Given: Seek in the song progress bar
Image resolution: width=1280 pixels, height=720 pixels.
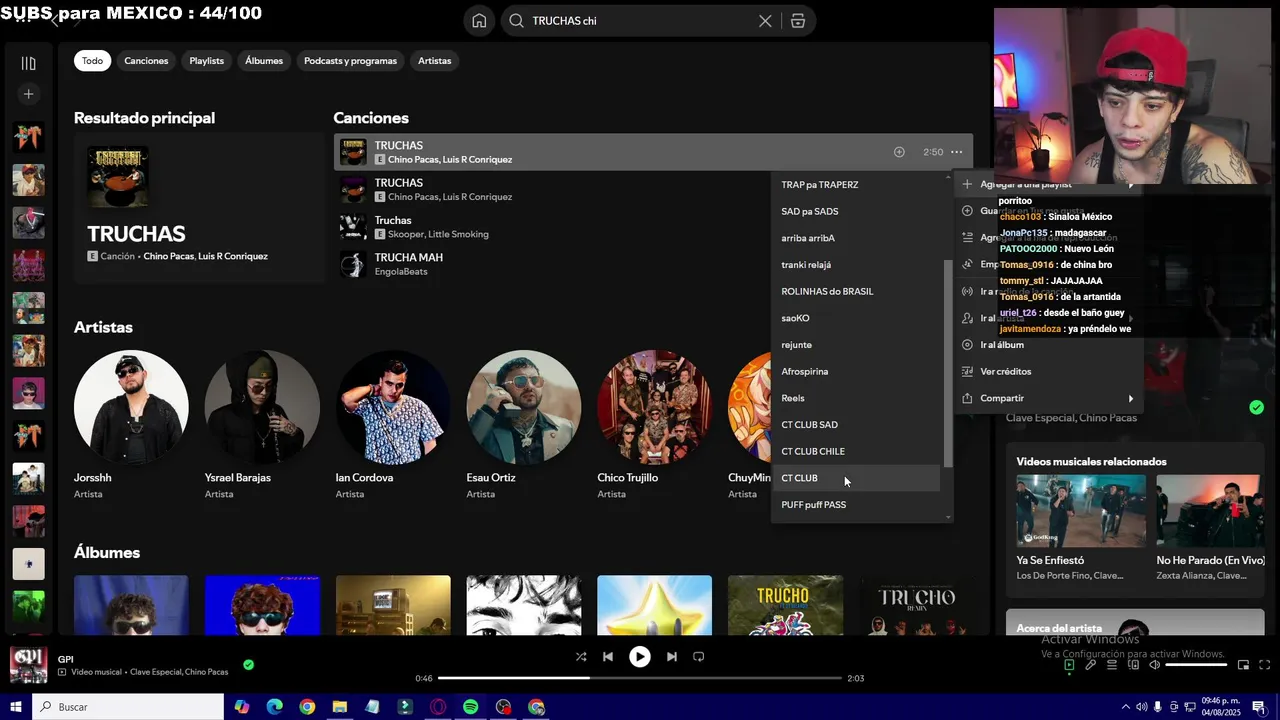Looking at the screenshot, I should click(640, 678).
